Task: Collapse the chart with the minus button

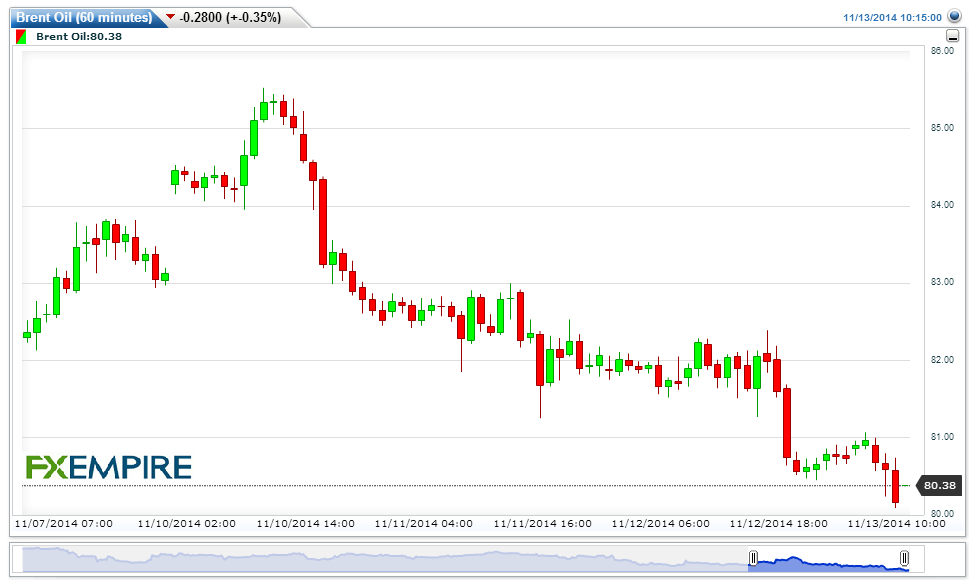Action: [952, 36]
